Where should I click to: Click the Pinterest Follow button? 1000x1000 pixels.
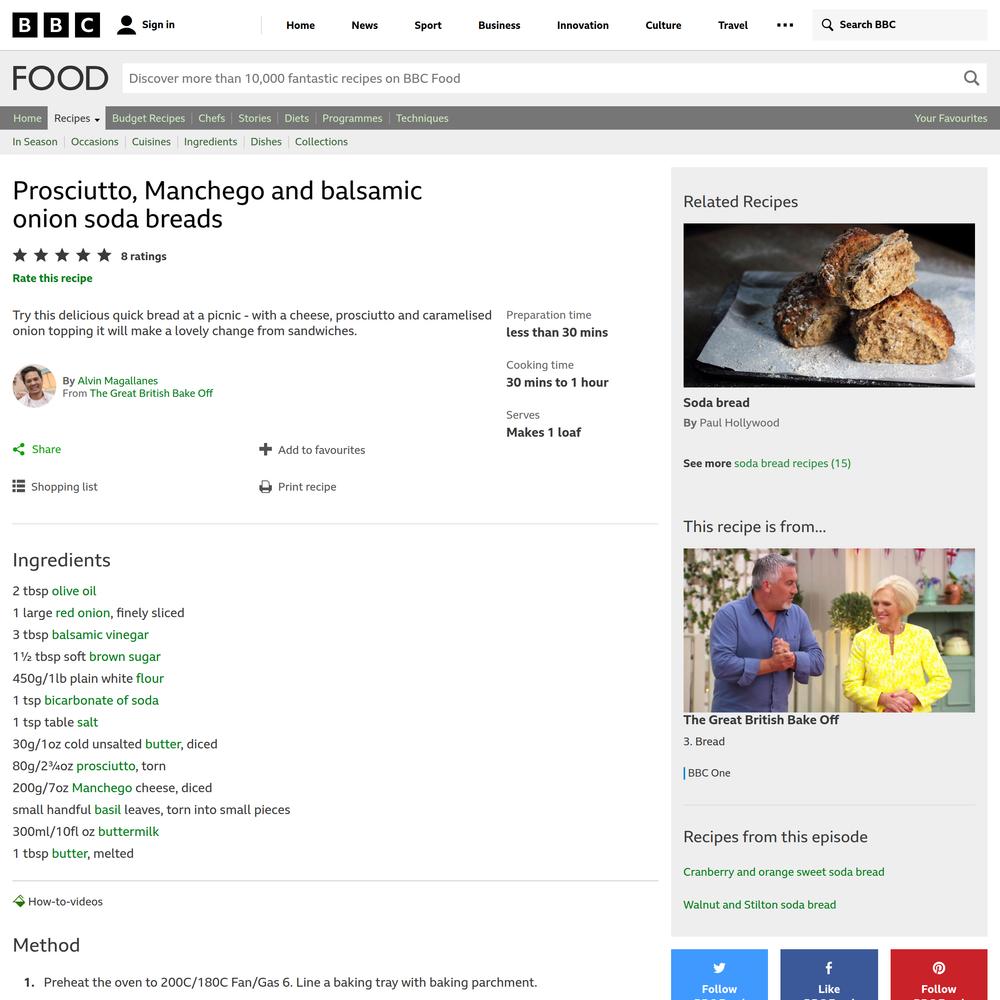tap(939, 974)
